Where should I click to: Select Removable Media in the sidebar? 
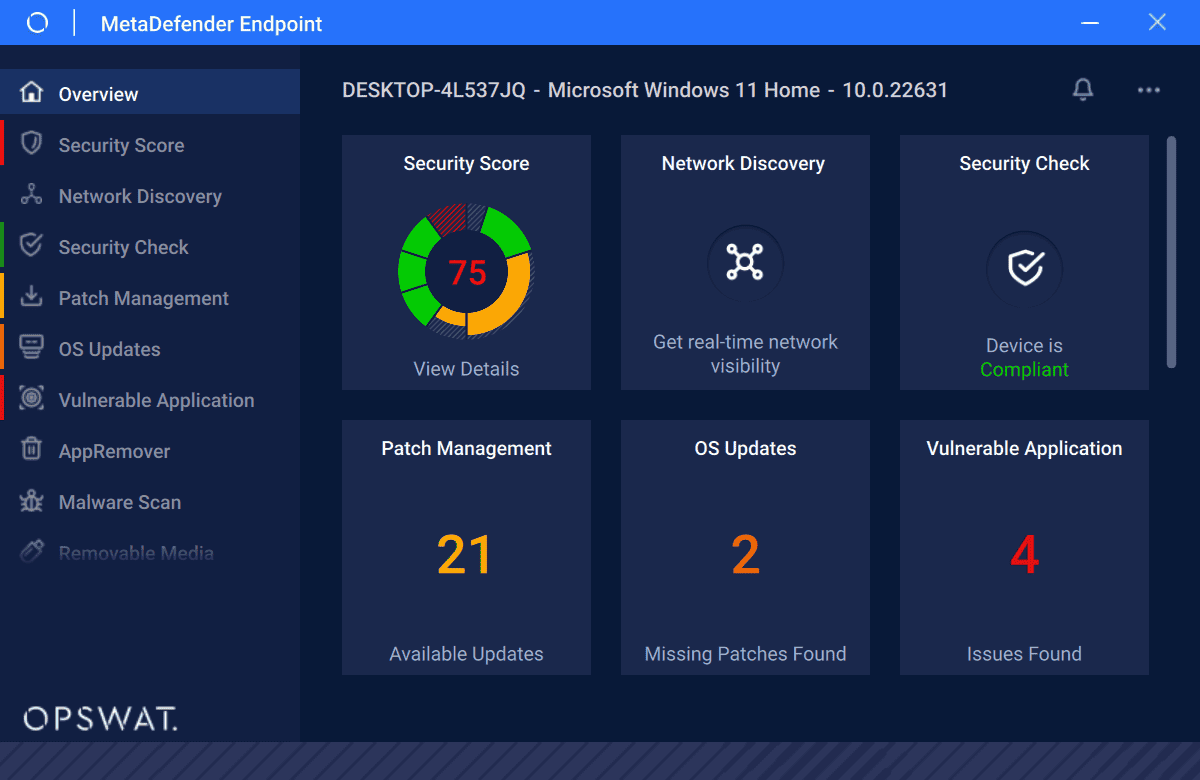tap(150, 552)
